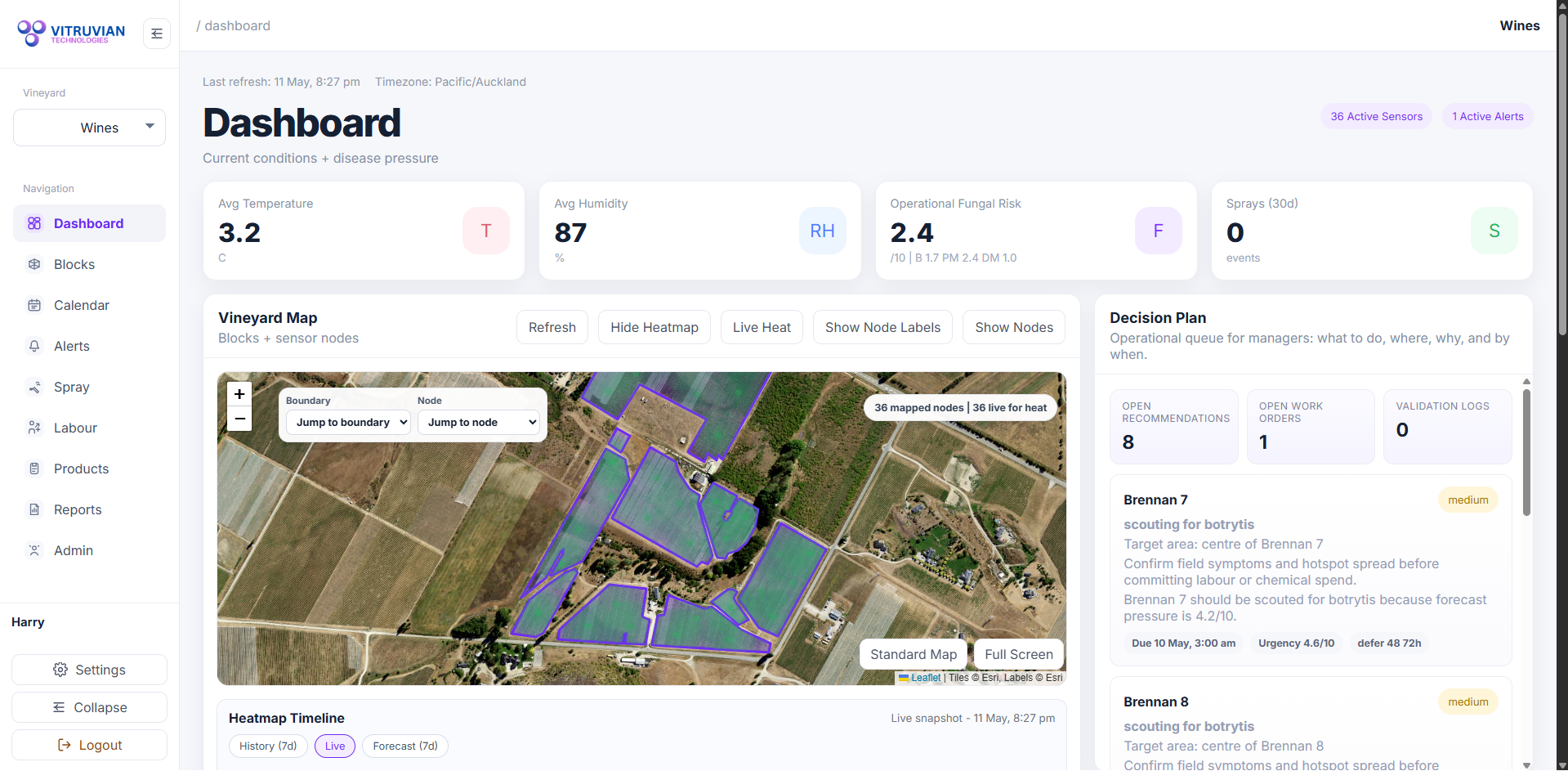Open the Brennan 8 recommendation
This screenshot has width=1568, height=771.
coord(1311,724)
